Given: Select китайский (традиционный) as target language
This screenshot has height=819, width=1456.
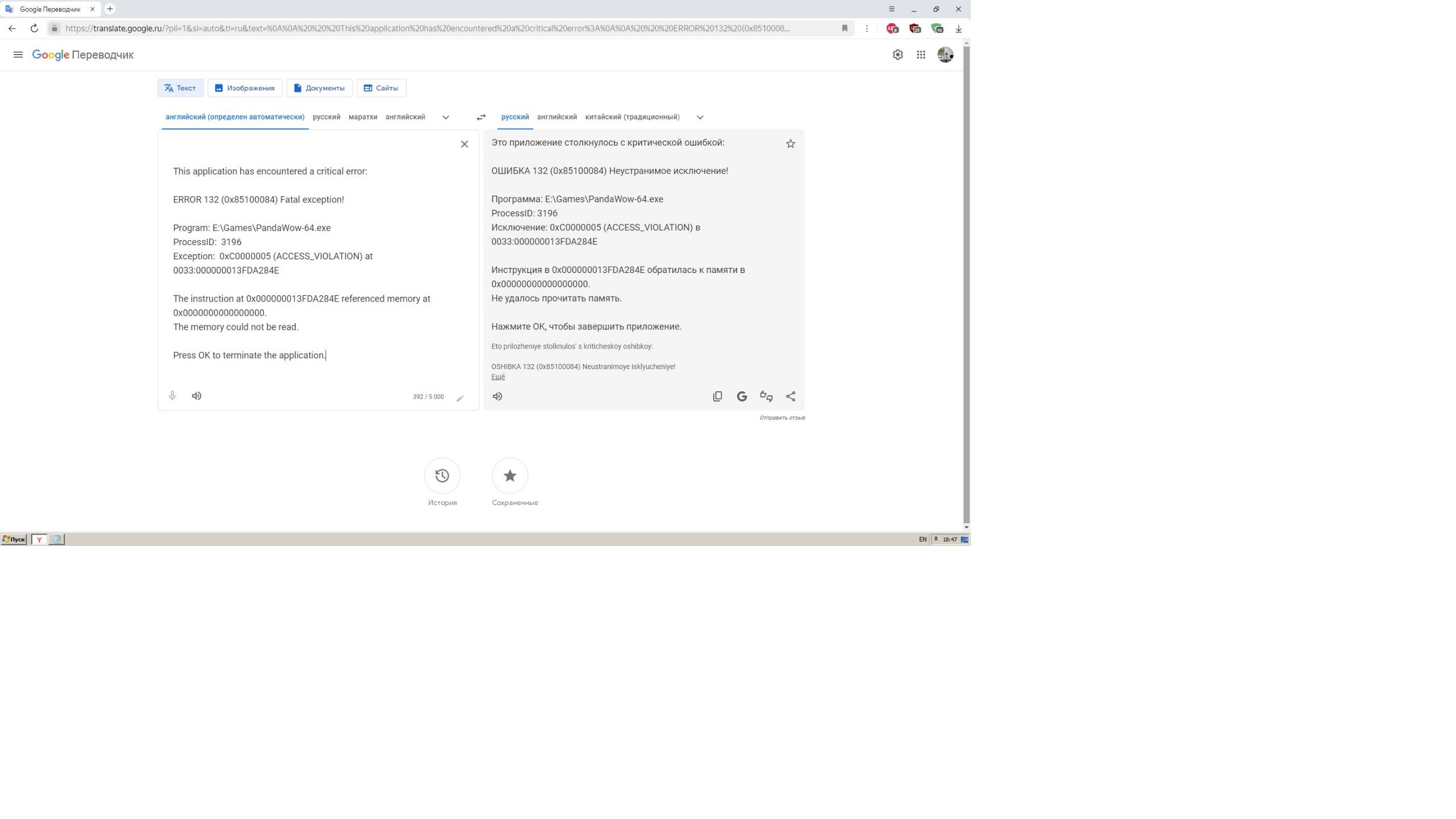Looking at the screenshot, I should click(x=632, y=117).
